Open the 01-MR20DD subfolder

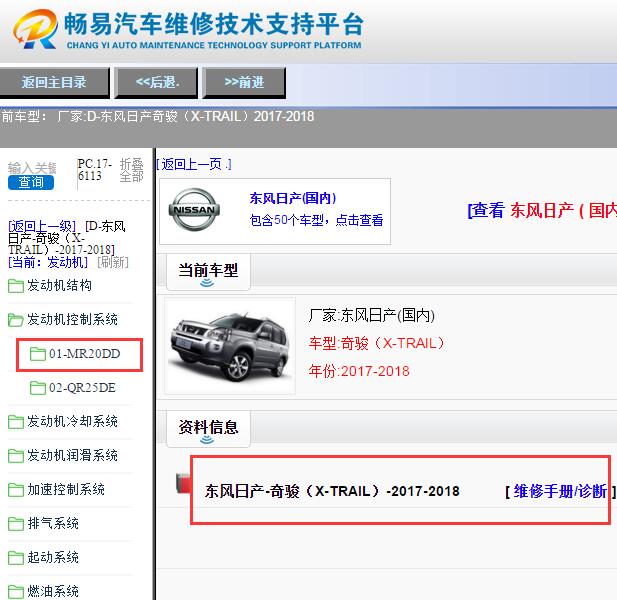coord(84,354)
